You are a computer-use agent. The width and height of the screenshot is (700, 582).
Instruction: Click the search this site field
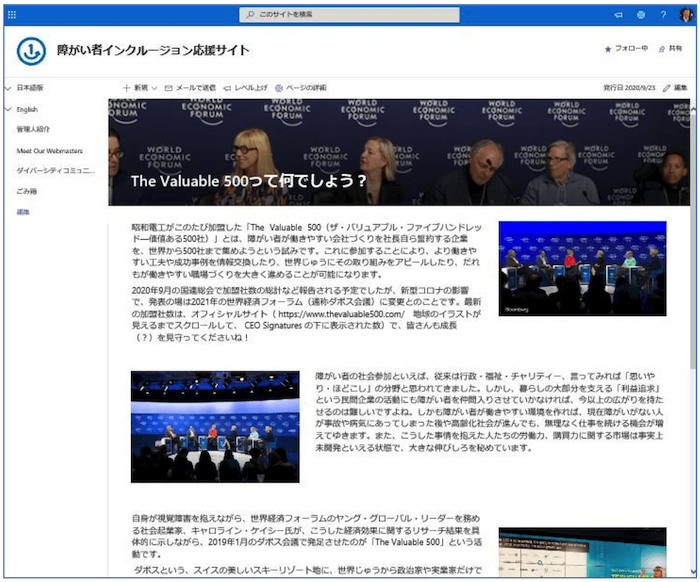click(x=349, y=14)
